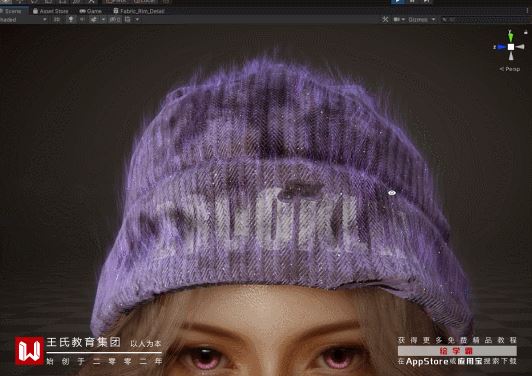This screenshot has height=376, width=532.
Task: Open the Fabric_Rim_Detail tab
Action: coord(139,11)
